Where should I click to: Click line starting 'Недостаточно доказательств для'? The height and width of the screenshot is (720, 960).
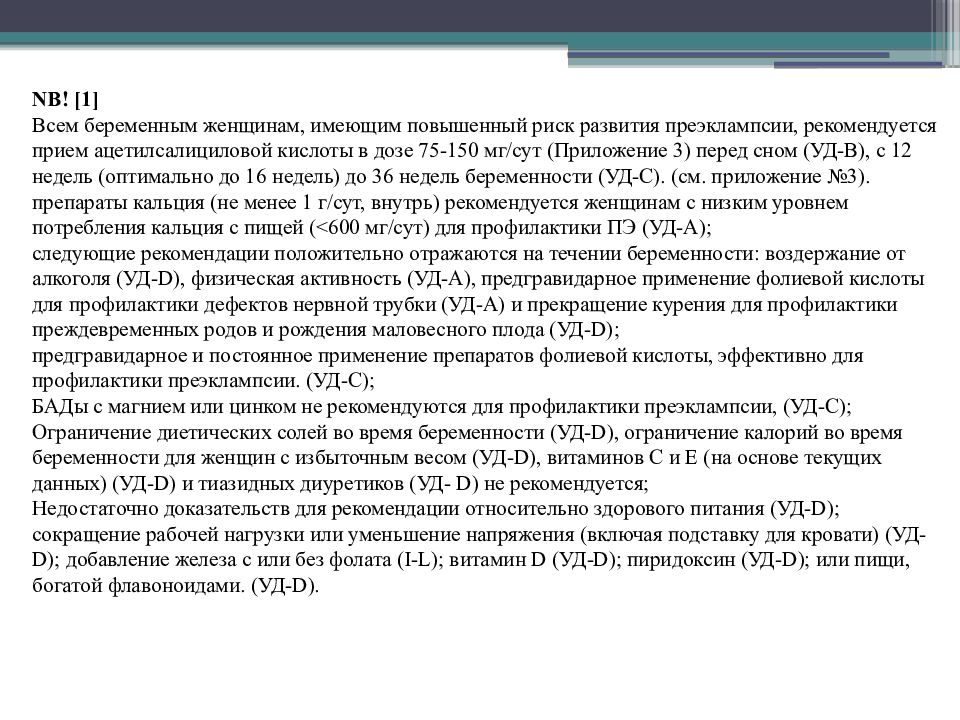(x=435, y=509)
